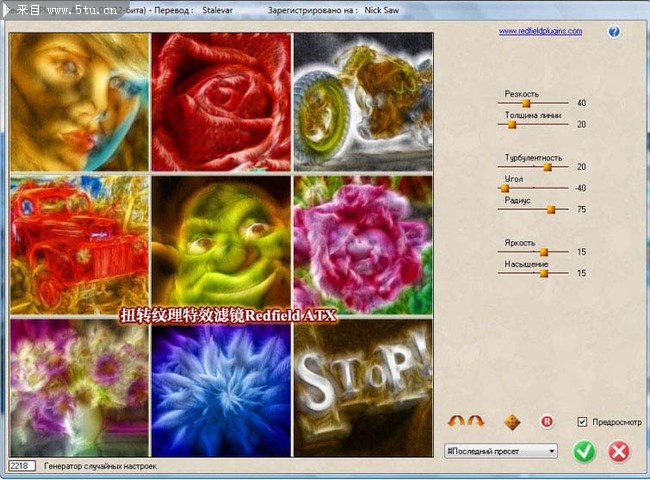
Task: Click the Угол slider handle
Action: (506, 188)
